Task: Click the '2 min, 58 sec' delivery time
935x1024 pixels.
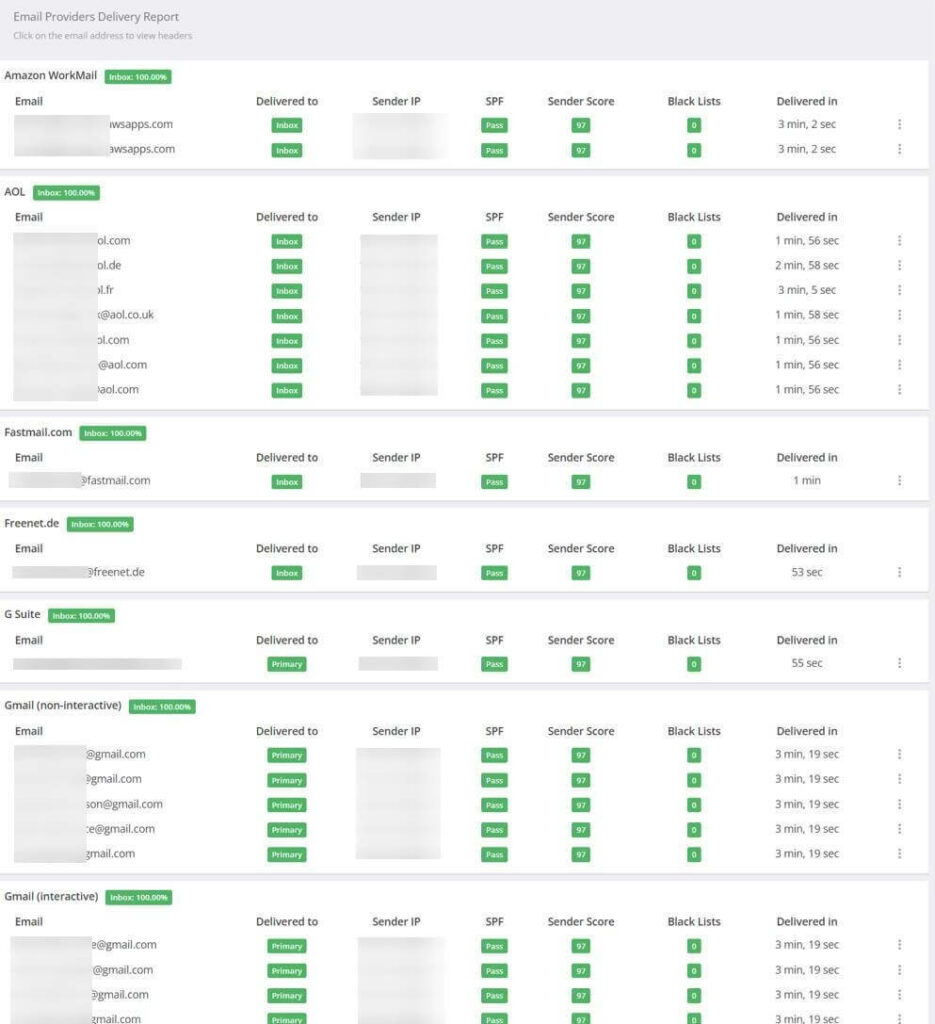Action: click(x=807, y=265)
